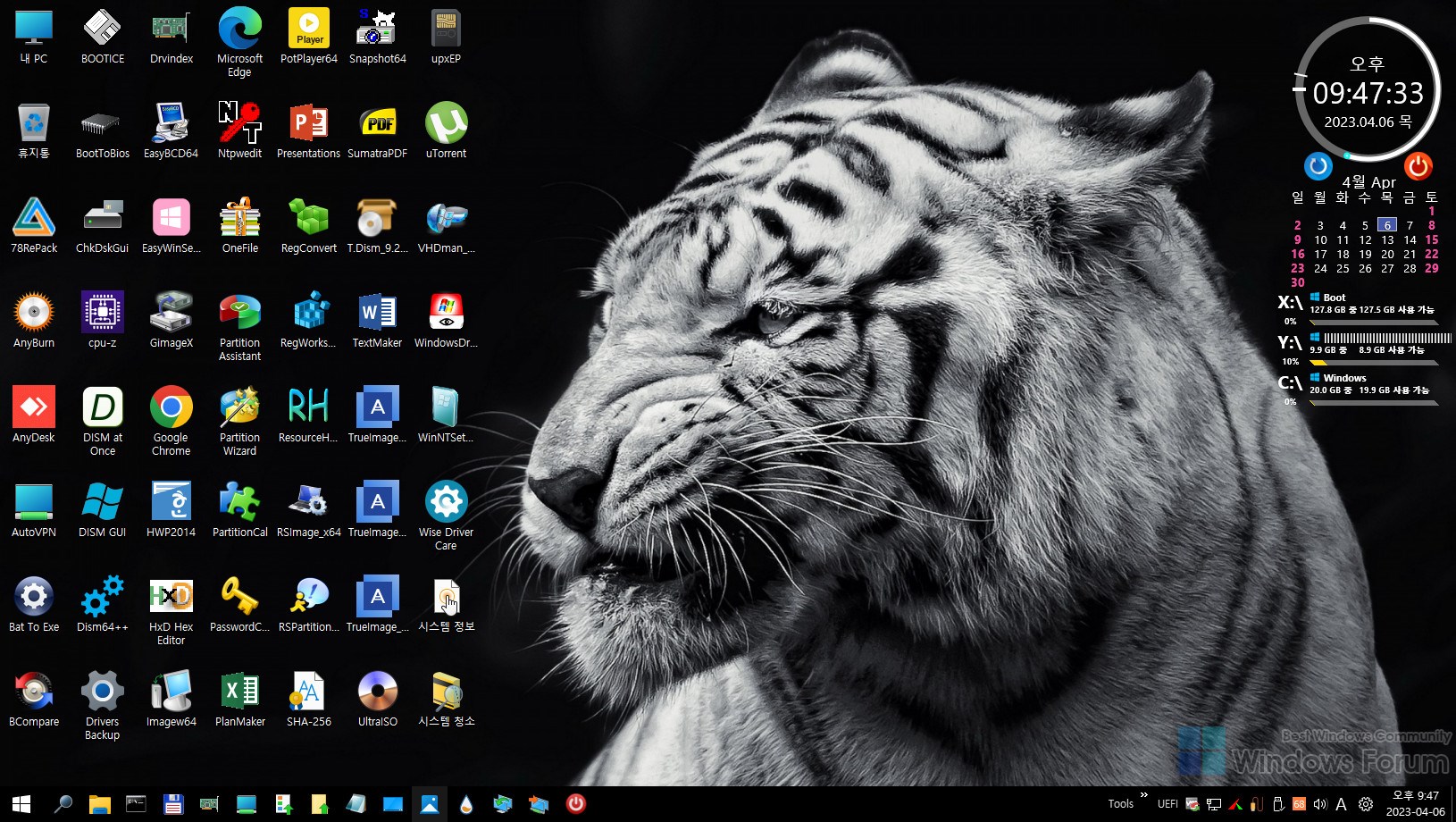Select the Wise Driver Care icon

coord(446,516)
